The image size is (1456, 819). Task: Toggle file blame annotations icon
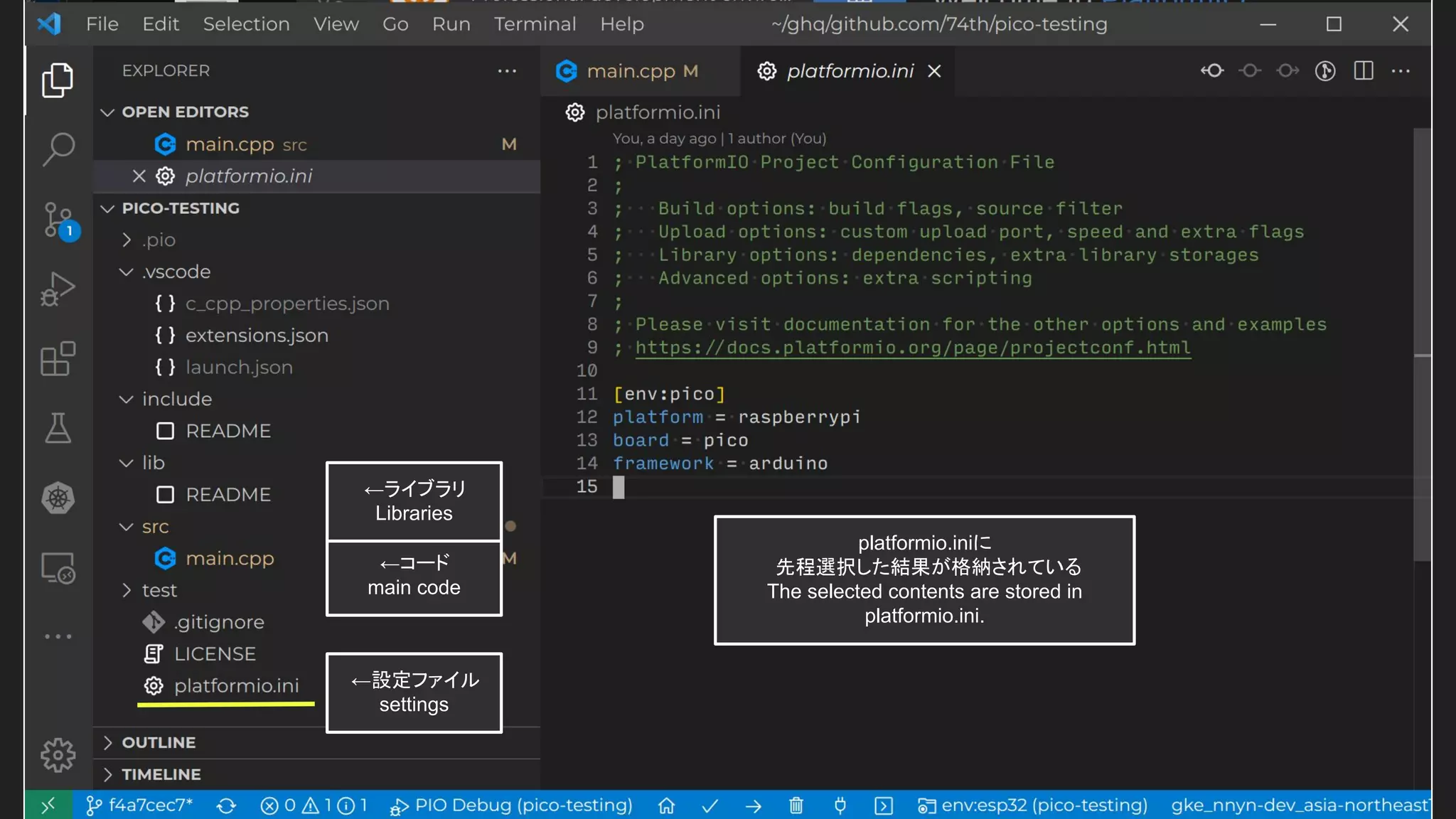tap(1325, 71)
